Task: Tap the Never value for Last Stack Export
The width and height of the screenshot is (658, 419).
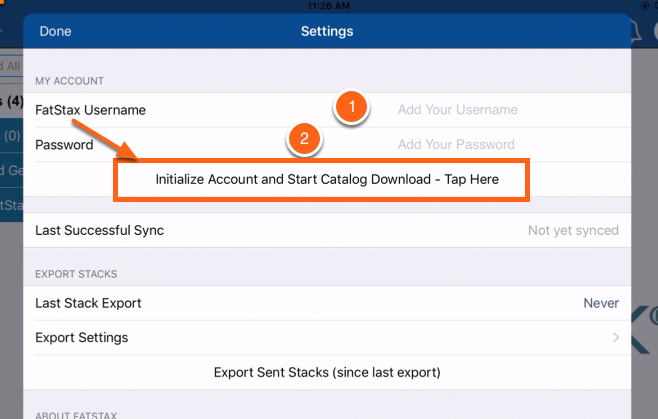Action: pyautogui.click(x=601, y=303)
